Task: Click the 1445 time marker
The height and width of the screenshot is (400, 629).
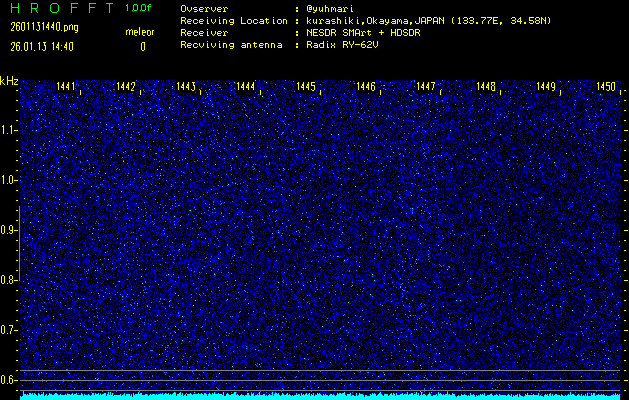Action: pyautogui.click(x=306, y=88)
